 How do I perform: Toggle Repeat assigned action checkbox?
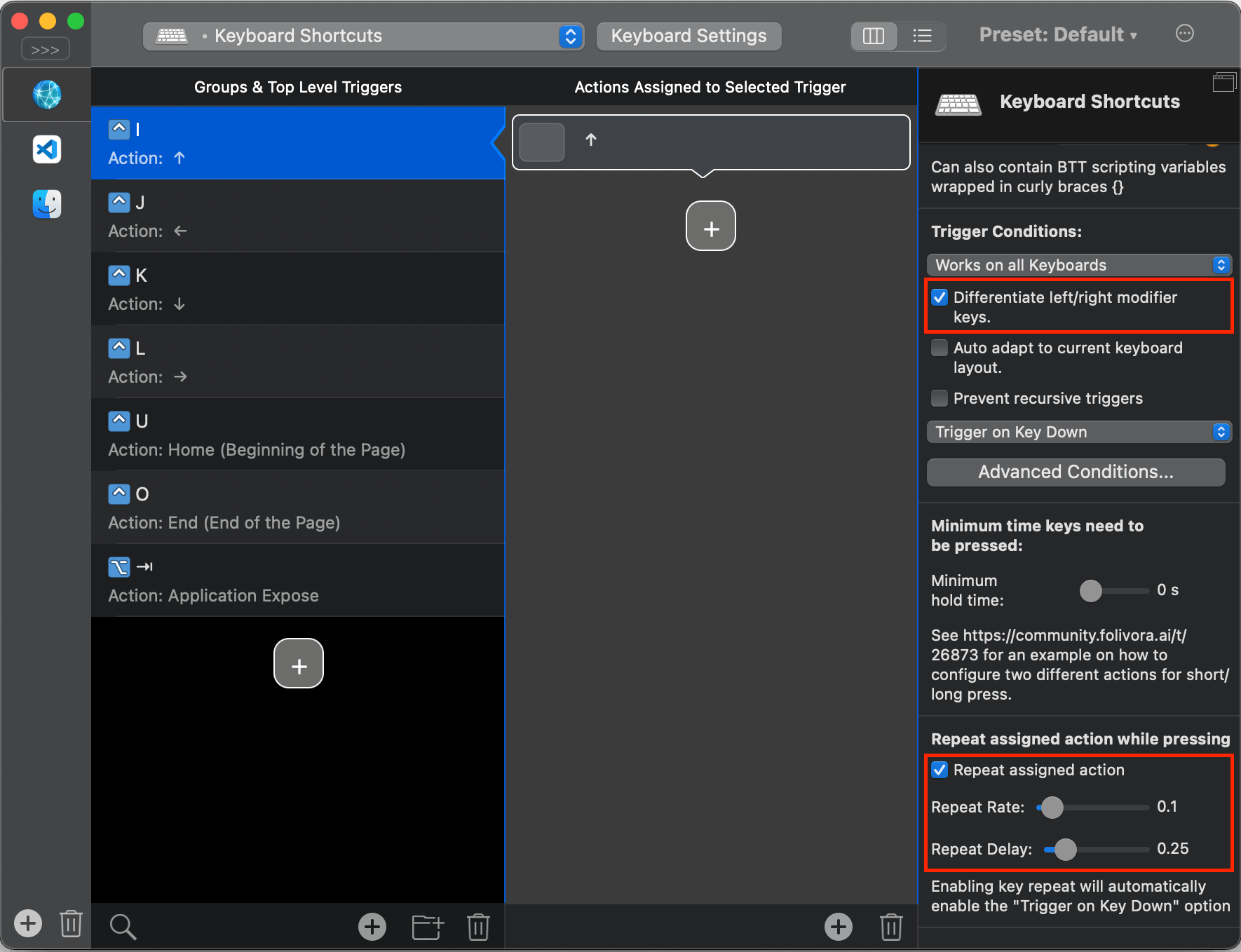tap(940, 770)
